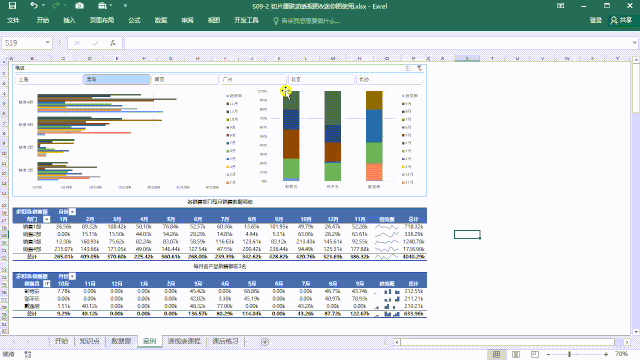Click the third stacked column in the chart
This screenshot has height=360, width=640.
pyautogui.click(x=374, y=136)
